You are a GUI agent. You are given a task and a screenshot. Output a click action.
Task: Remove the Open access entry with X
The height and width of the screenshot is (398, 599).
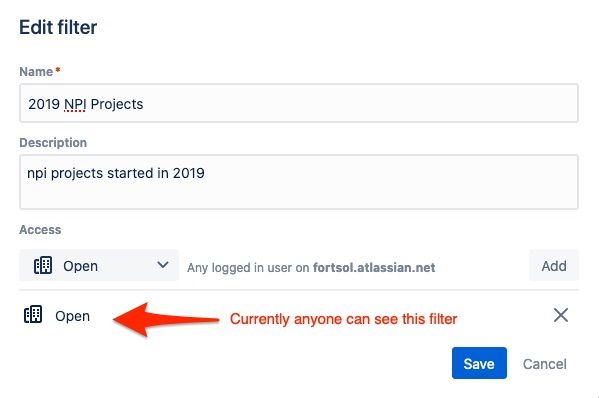tap(560, 315)
